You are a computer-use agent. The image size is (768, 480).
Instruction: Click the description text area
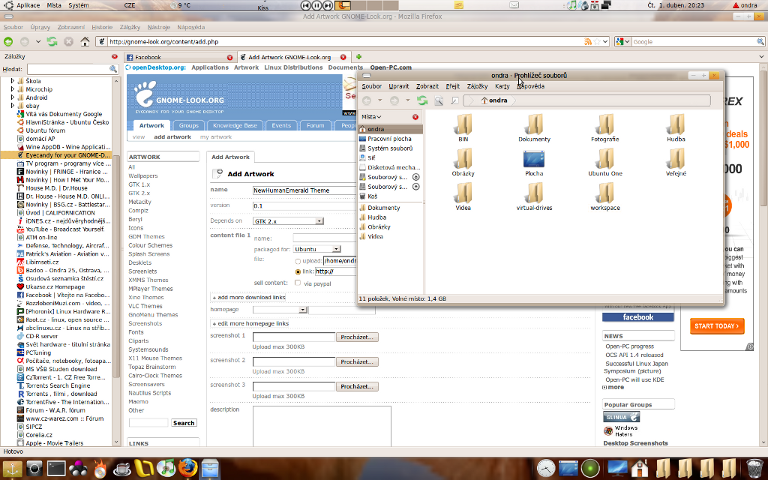click(322, 426)
